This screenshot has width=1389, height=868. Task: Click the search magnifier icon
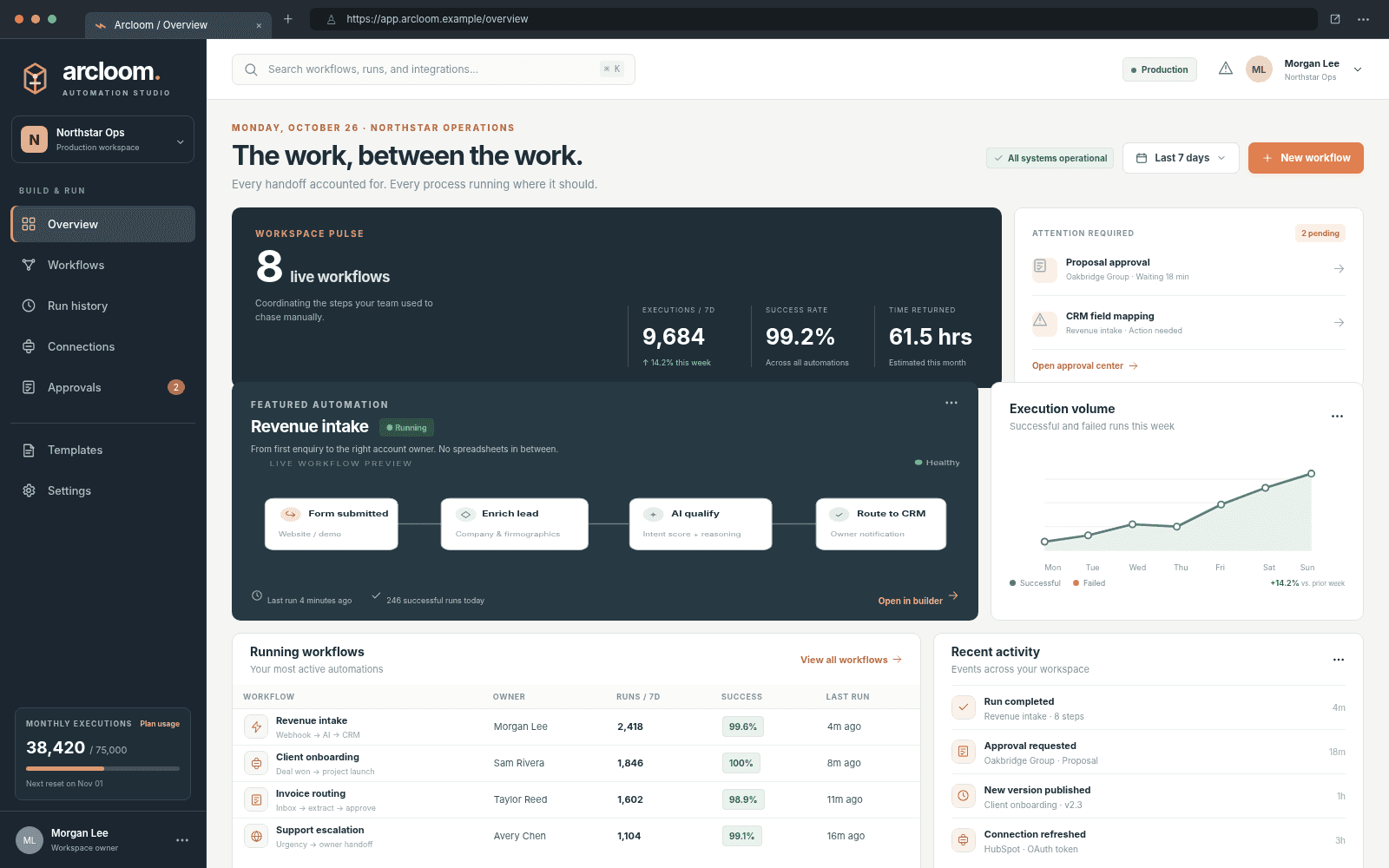click(251, 69)
